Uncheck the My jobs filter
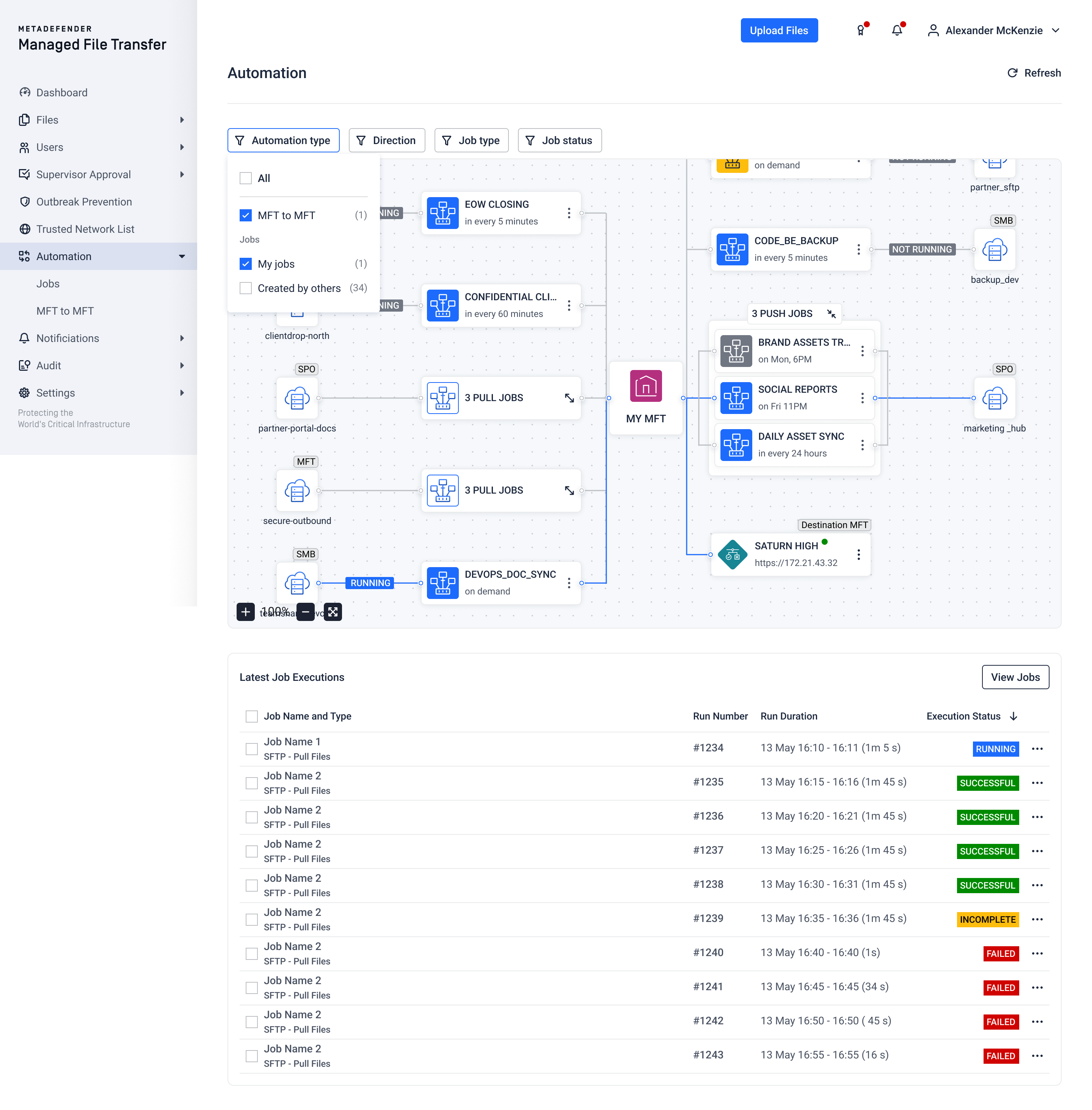 point(245,264)
